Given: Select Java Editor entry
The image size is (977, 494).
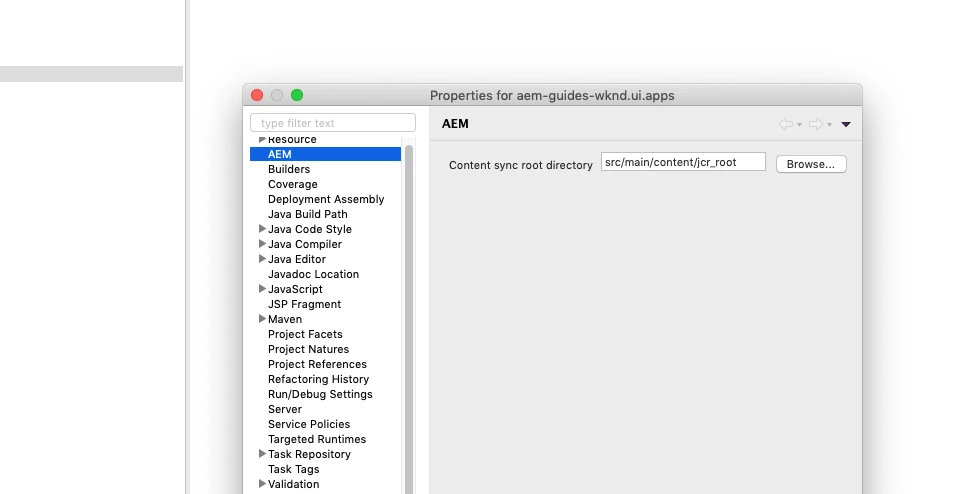Looking at the screenshot, I should click(x=297, y=259).
